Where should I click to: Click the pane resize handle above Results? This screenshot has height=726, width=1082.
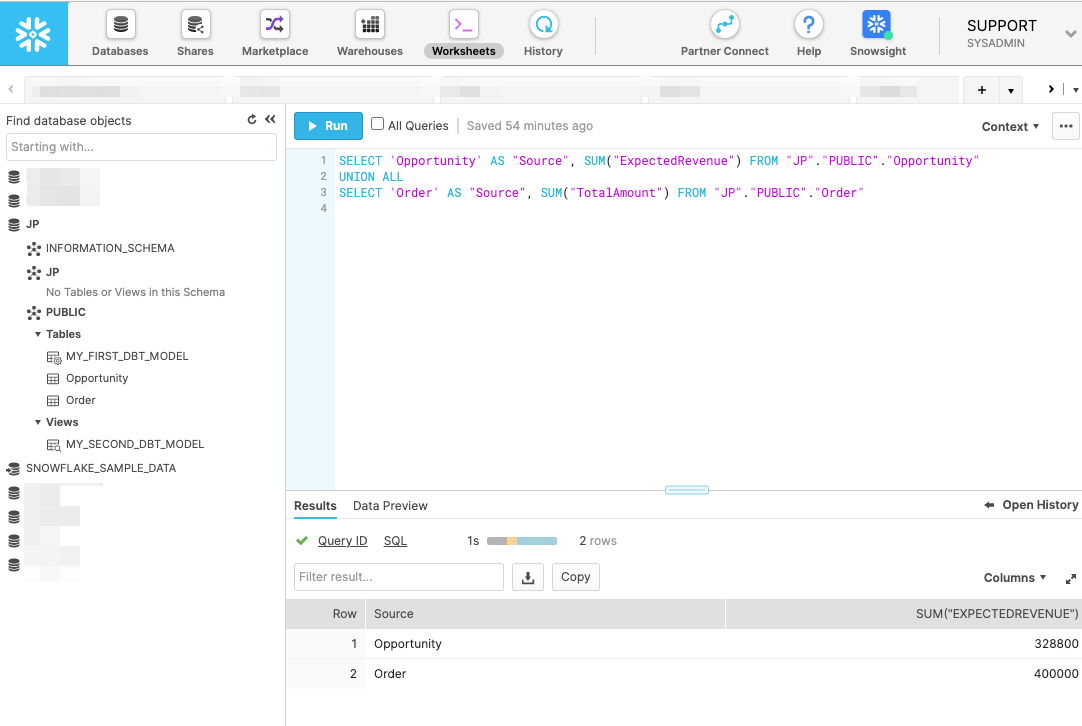[687, 490]
